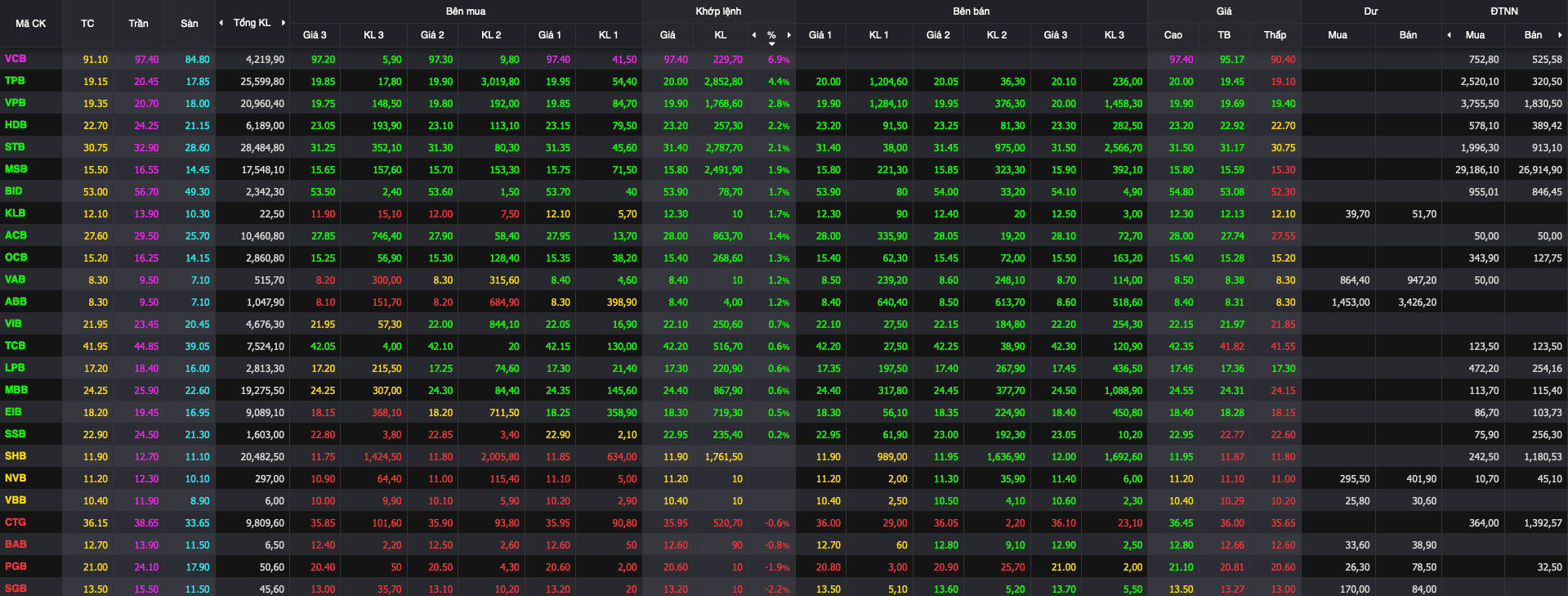Click right arrow beside the % column header
The image size is (1568, 596).
click(x=788, y=35)
